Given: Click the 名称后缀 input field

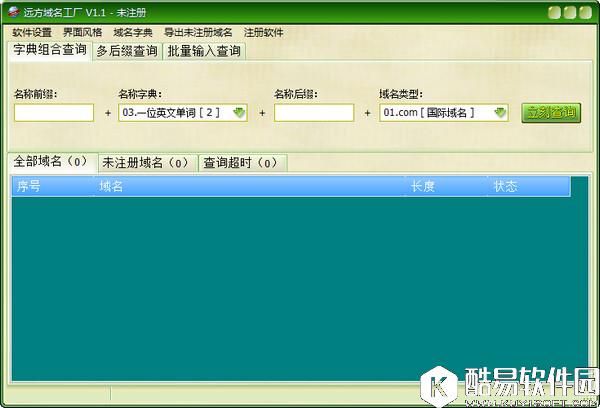Looking at the screenshot, I should [314, 113].
